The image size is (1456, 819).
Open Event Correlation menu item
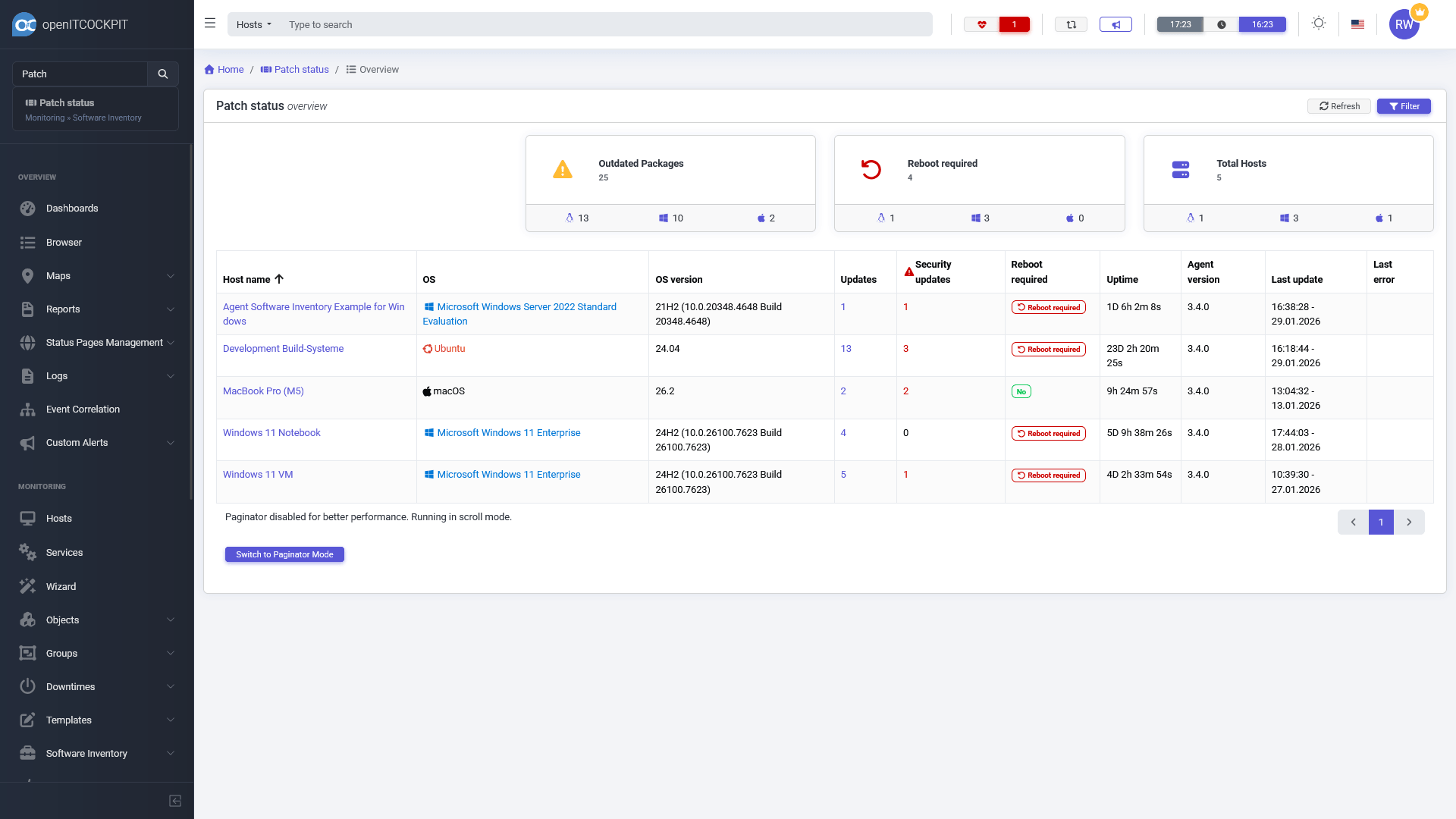click(83, 409)
